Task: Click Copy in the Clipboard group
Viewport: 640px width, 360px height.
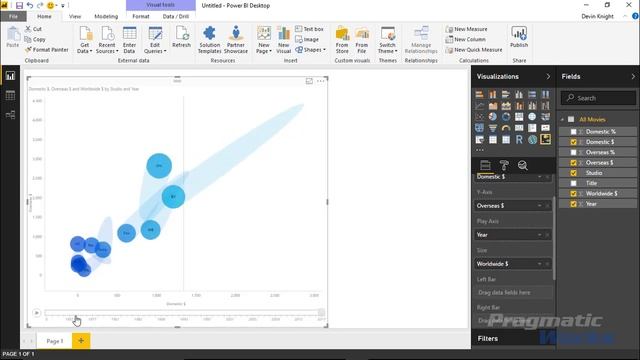Action: coord(35,40)
